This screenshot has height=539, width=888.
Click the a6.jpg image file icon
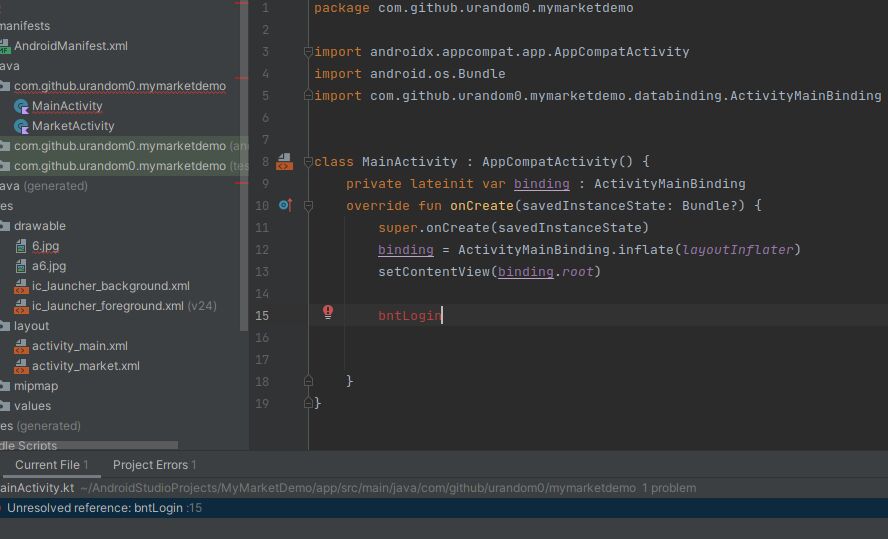21,266
